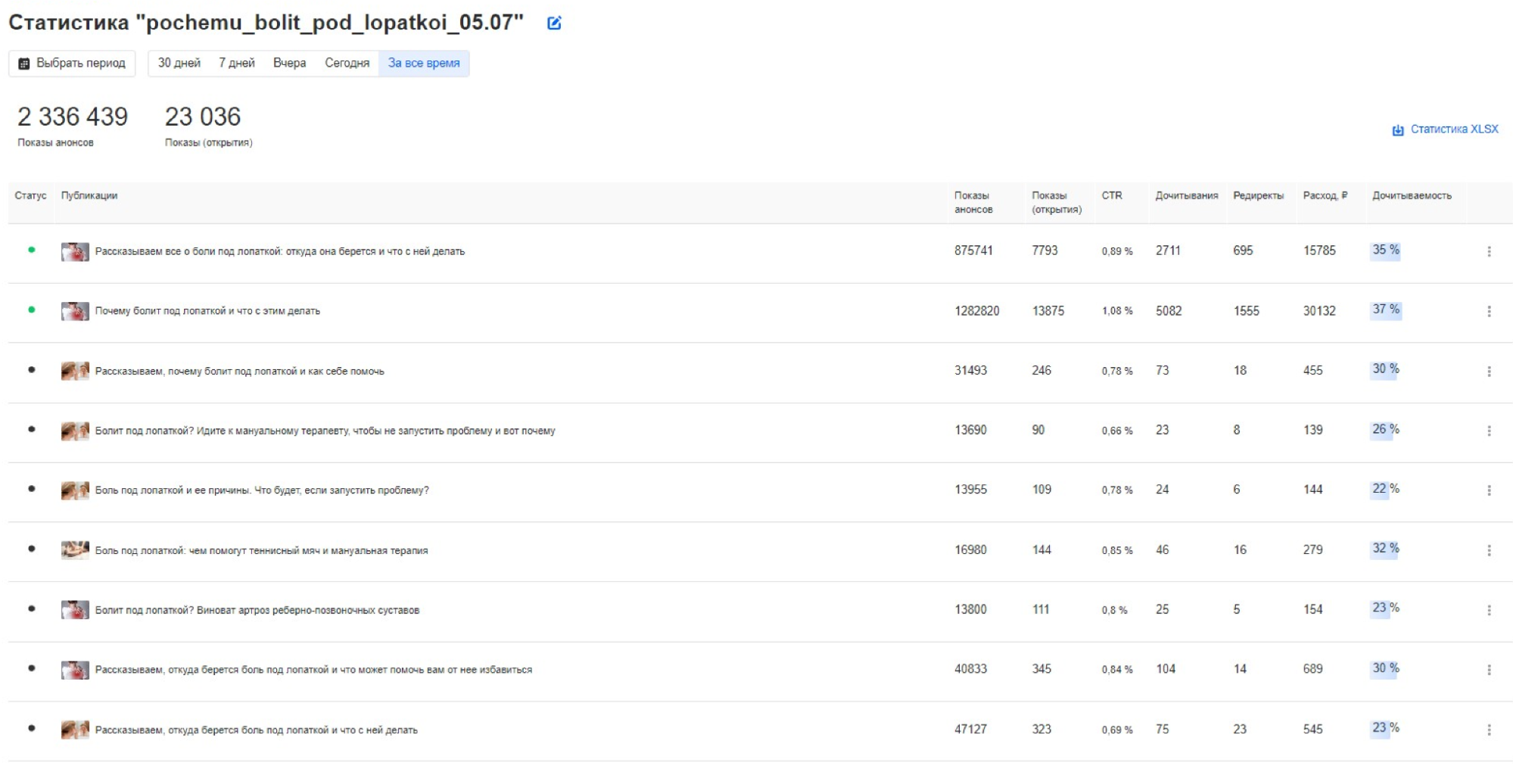The height and width of the screenshot is (784, 1513).
Task: Sort table by CTR column header
Action: tap(1111, 195)
